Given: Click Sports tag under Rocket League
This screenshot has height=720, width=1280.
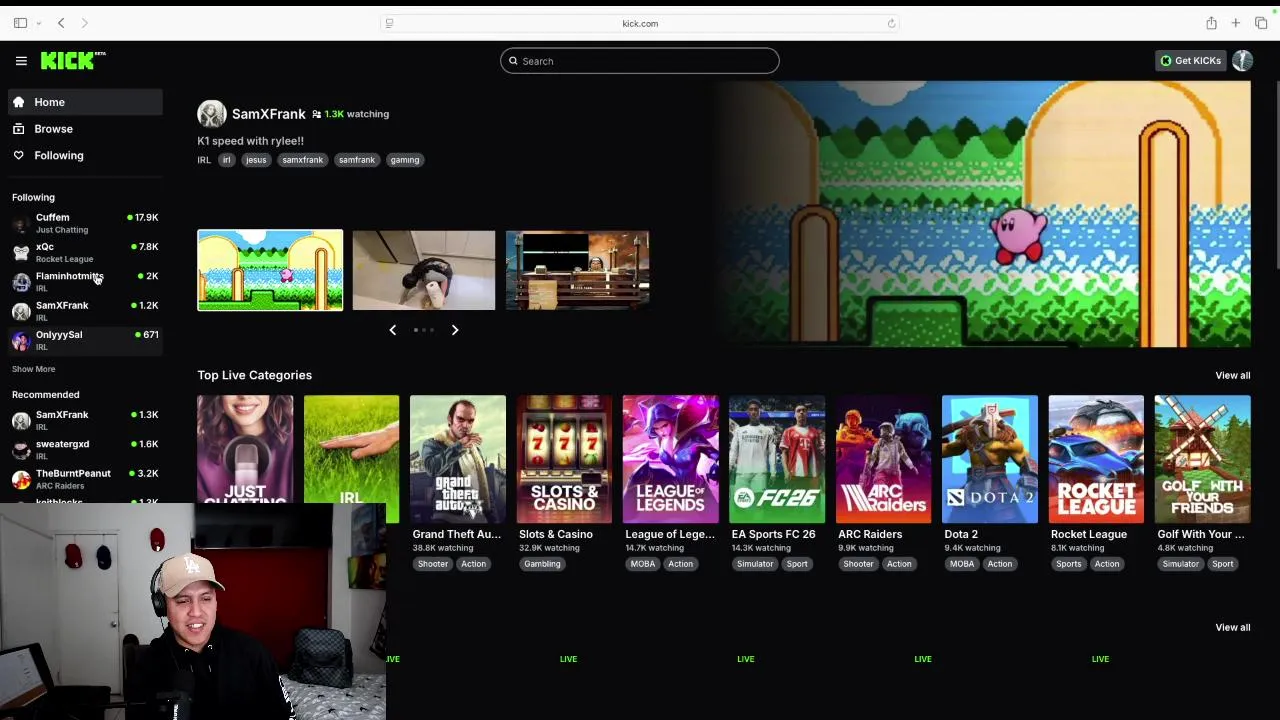Looking at the screenshot, I should 1068,564.
